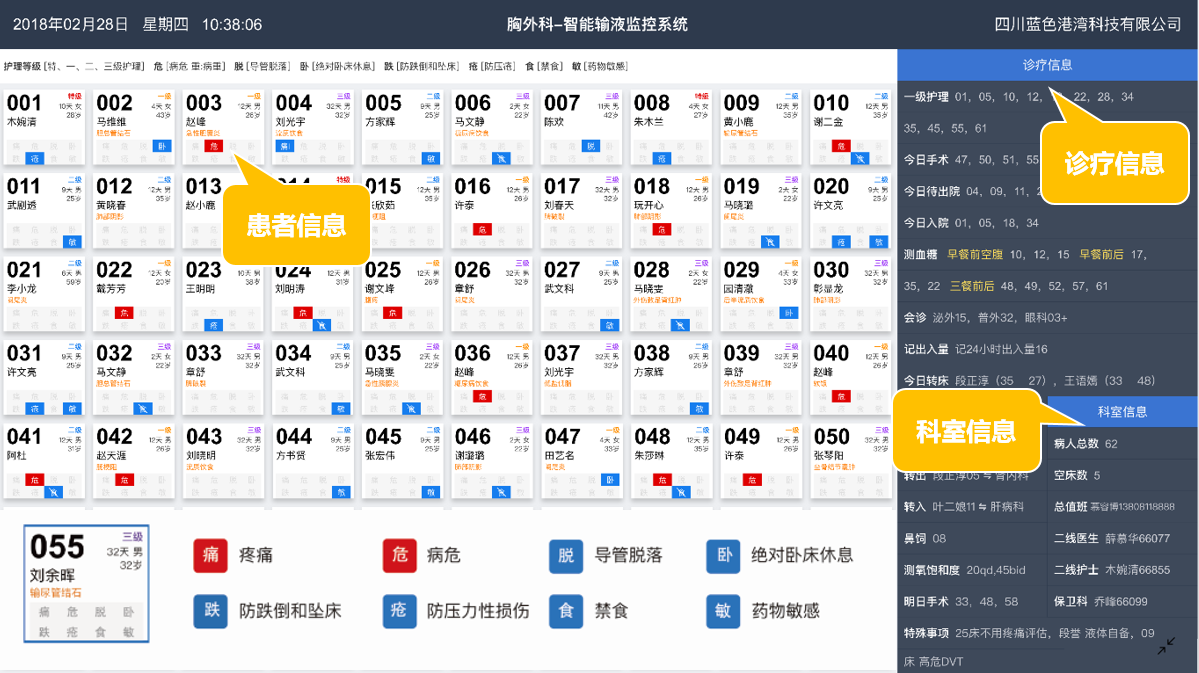
Task: Click the red 痛 (pain) legend icon
Action: click(210, 555)
